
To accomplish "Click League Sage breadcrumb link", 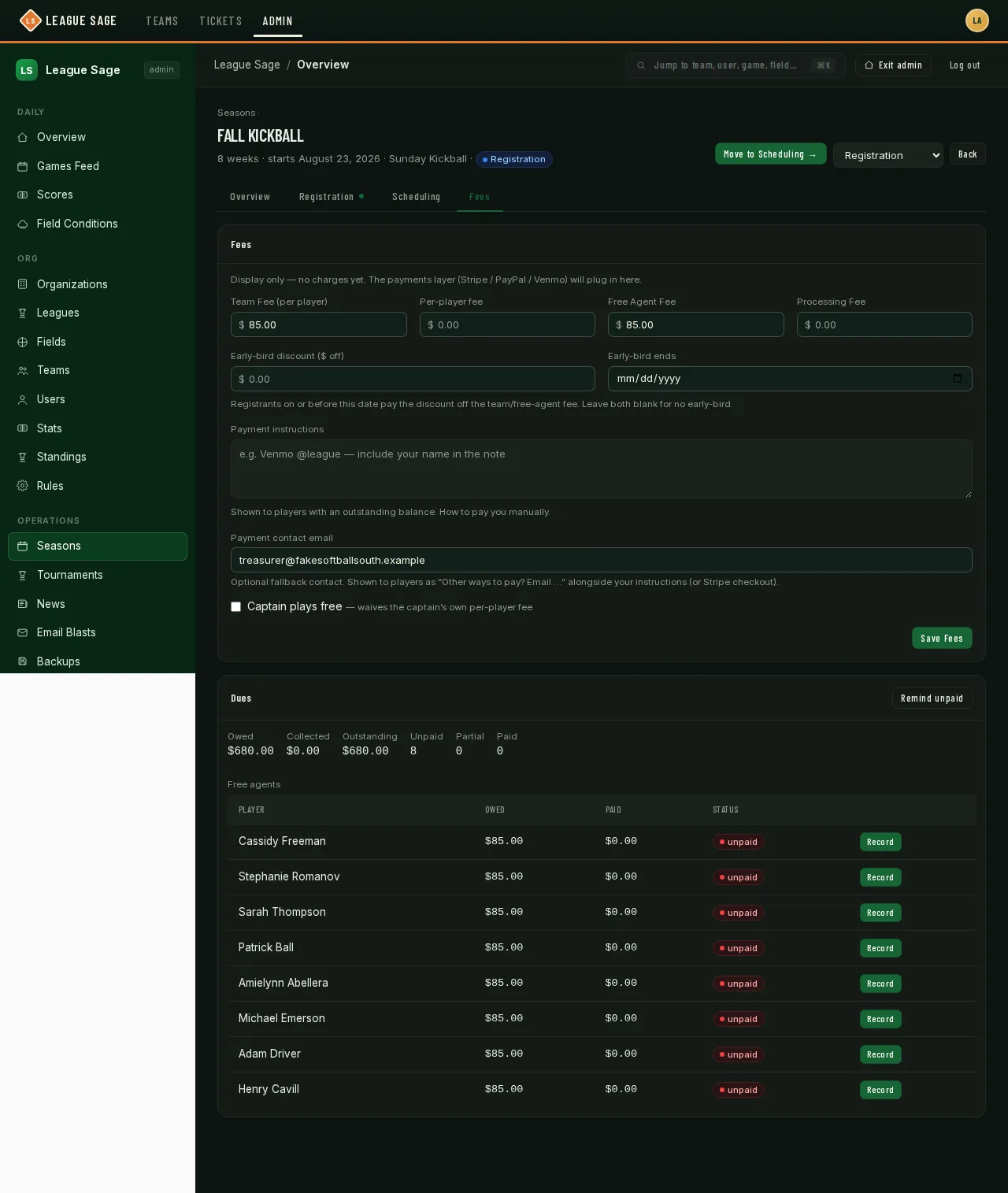I will click(247, 65).
